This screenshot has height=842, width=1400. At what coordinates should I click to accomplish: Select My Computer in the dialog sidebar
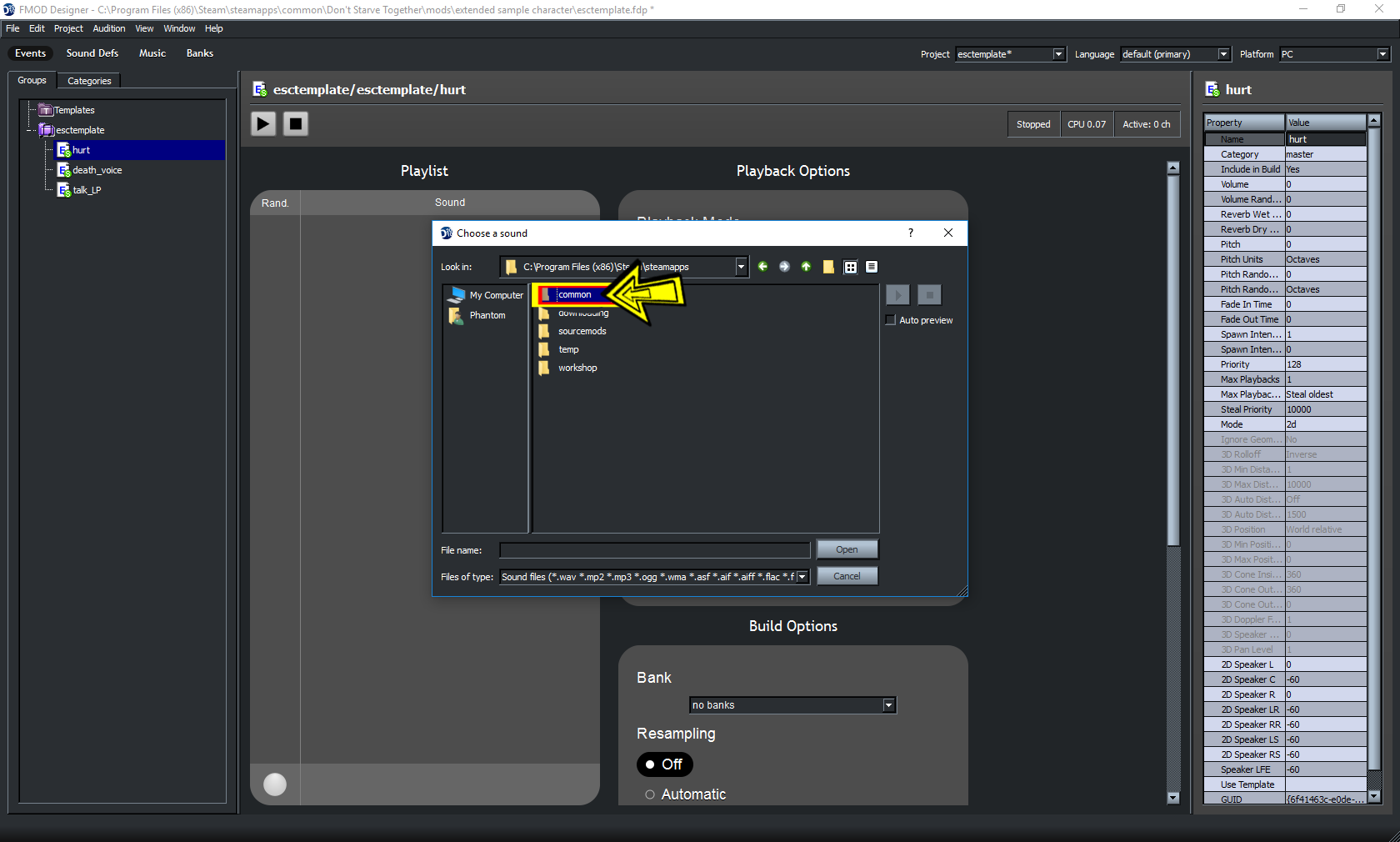pos(496,295)
